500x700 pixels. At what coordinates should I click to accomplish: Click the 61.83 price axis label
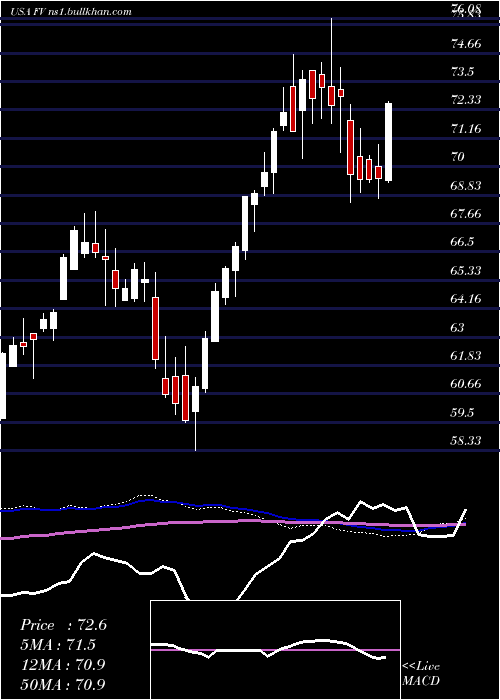(466, 356)
